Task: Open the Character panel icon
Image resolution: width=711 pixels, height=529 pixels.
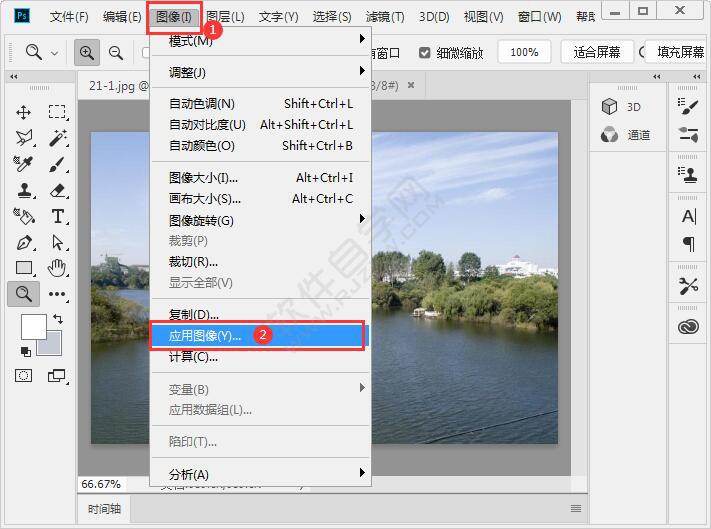Action: click(688, 216)
